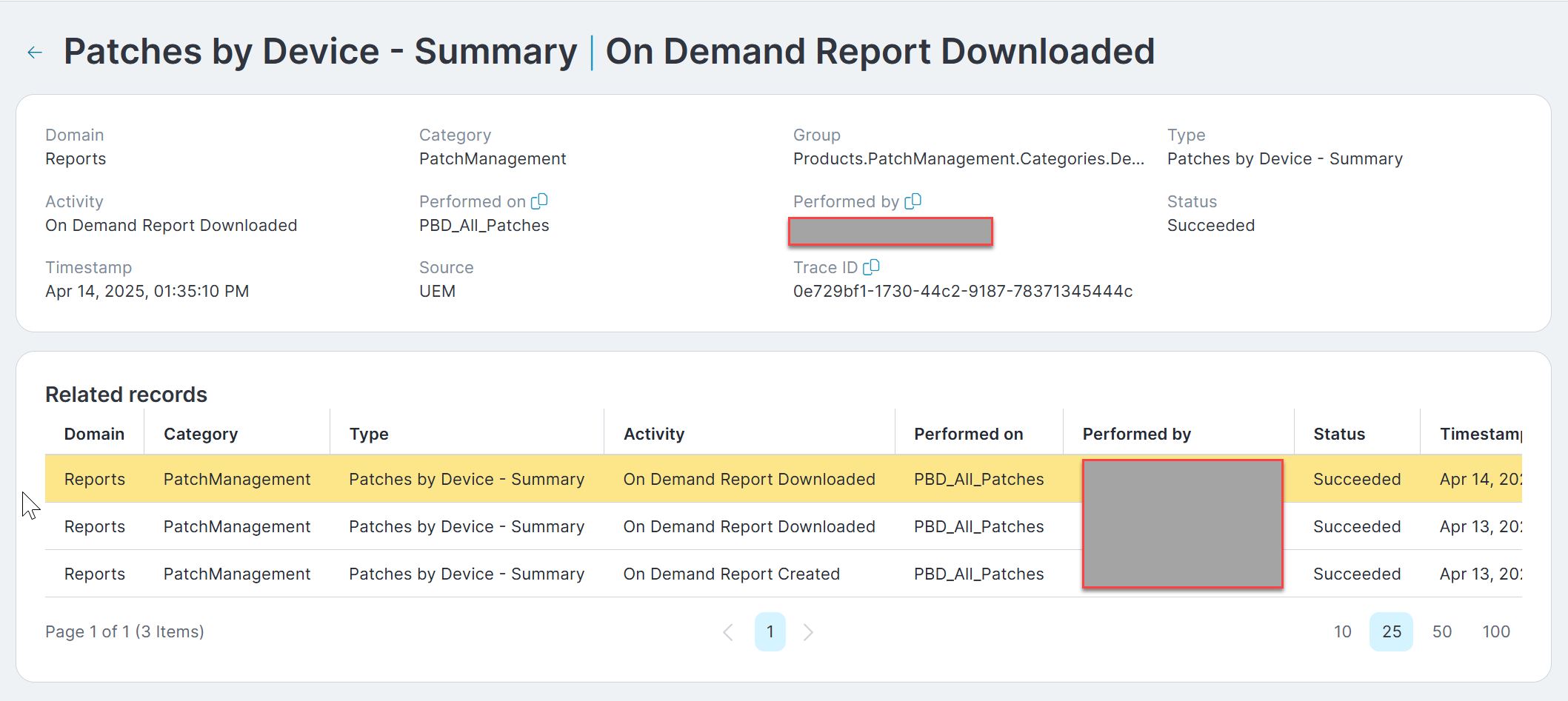Go to next page of related records
This screenshot has width=1568, height=701.
click(808, 632)
